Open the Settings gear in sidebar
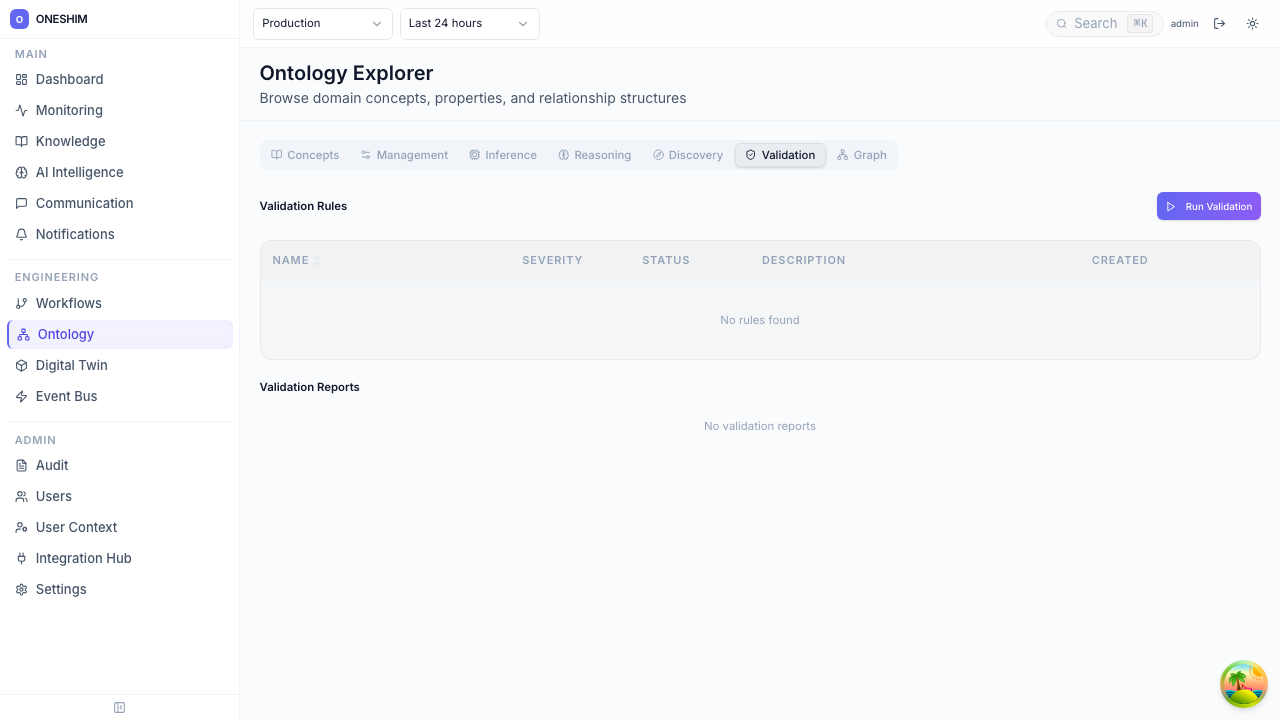Screen dimensions: 1280x720 (x=22, y=590)
